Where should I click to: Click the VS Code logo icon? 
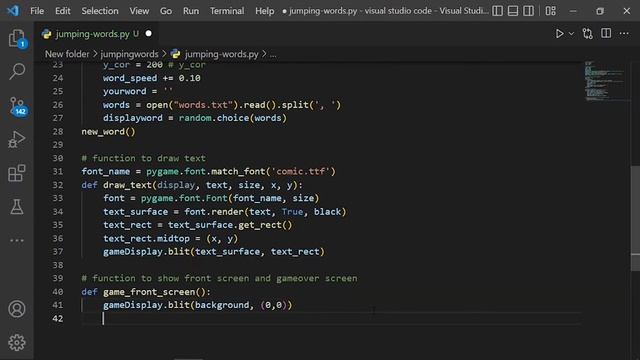pyautogui.click(x=13, y=11)
